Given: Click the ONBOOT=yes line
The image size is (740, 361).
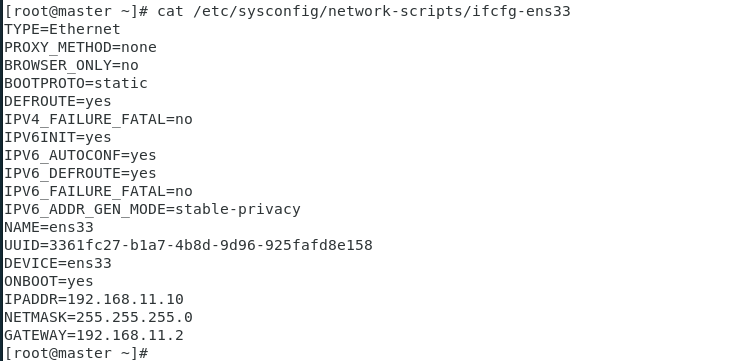Looking at the screenshot, I should (49, 281).
